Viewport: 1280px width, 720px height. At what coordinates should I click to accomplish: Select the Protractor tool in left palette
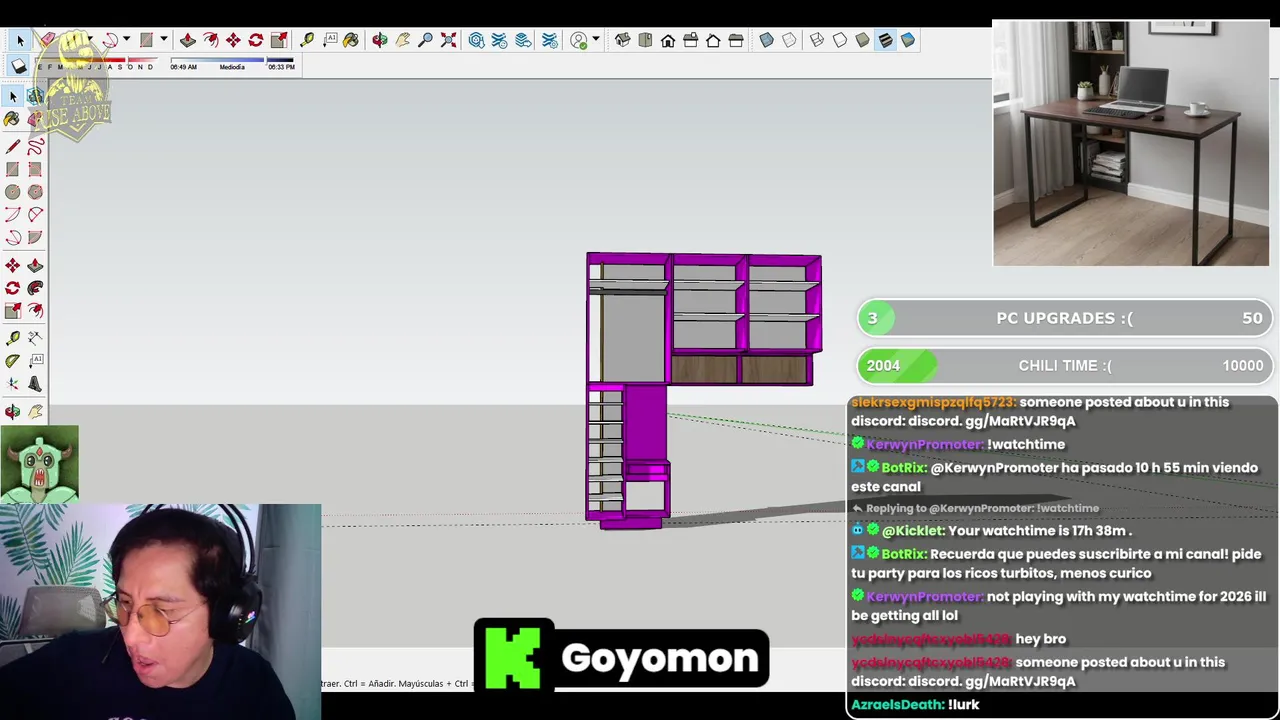pyautogui.click(x=13, y=361)
